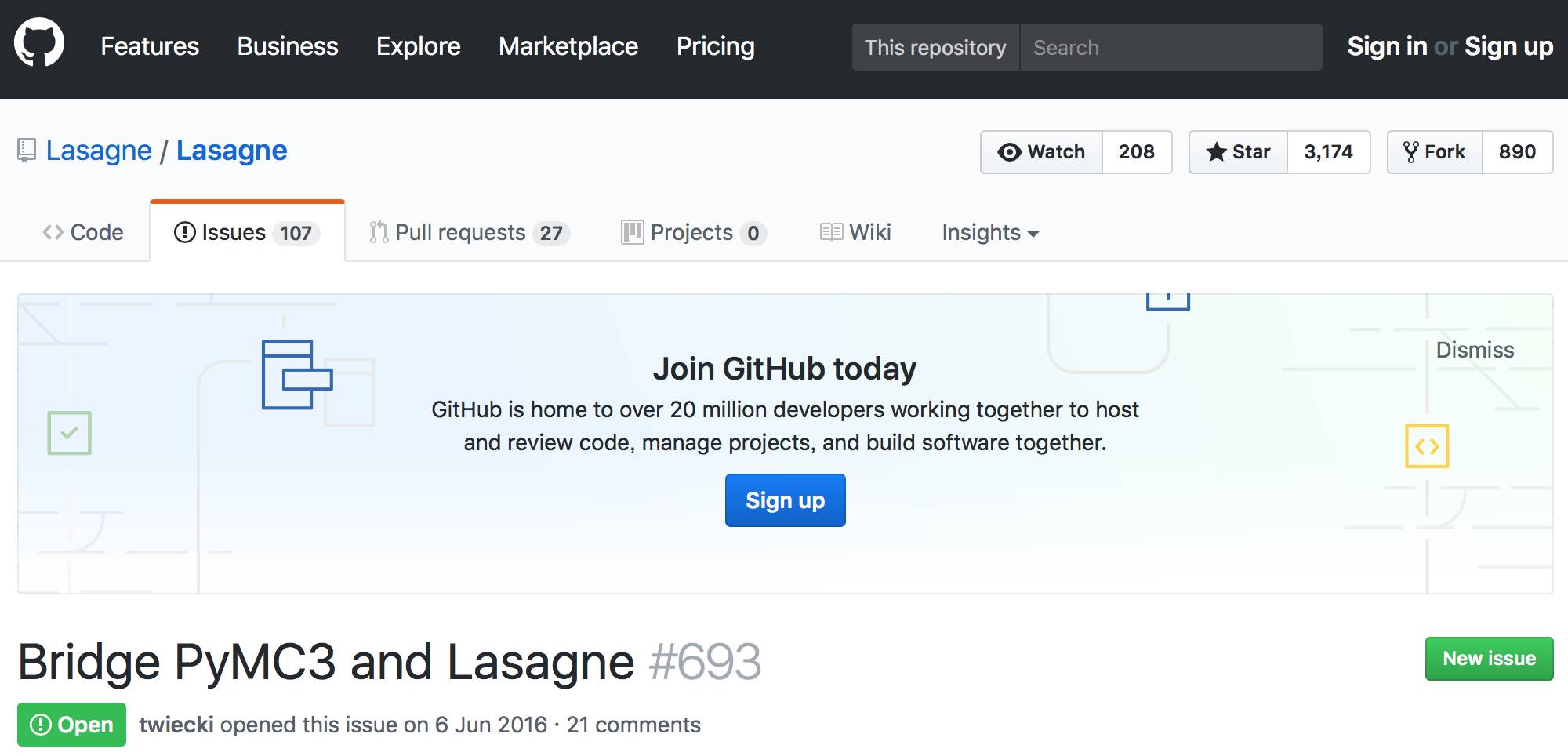The height and width of the screenshot is (756, 1568).
Task: Click the repository Search input field
Action: [x=1171, y=48]
